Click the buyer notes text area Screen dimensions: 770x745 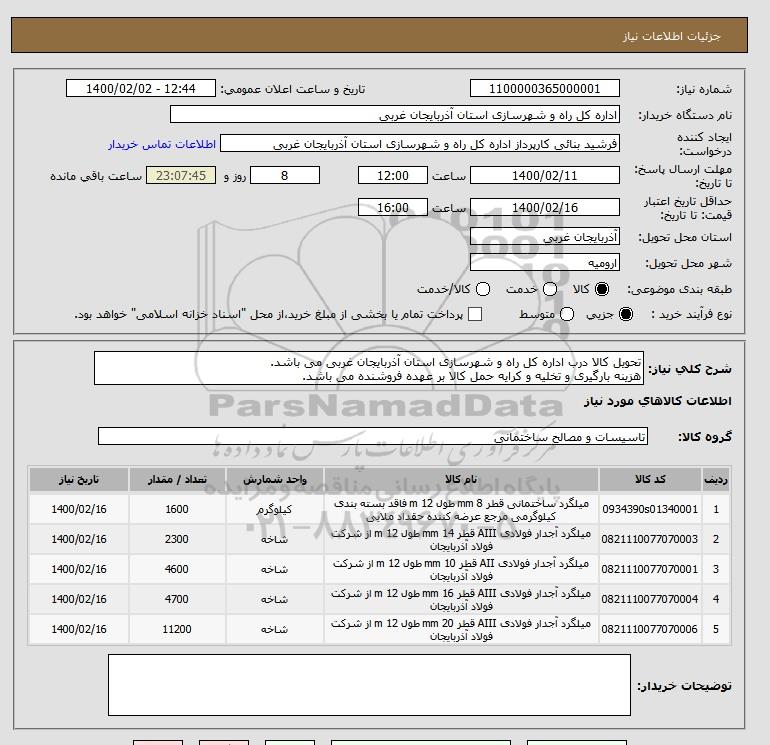click(x=369, y=685)
